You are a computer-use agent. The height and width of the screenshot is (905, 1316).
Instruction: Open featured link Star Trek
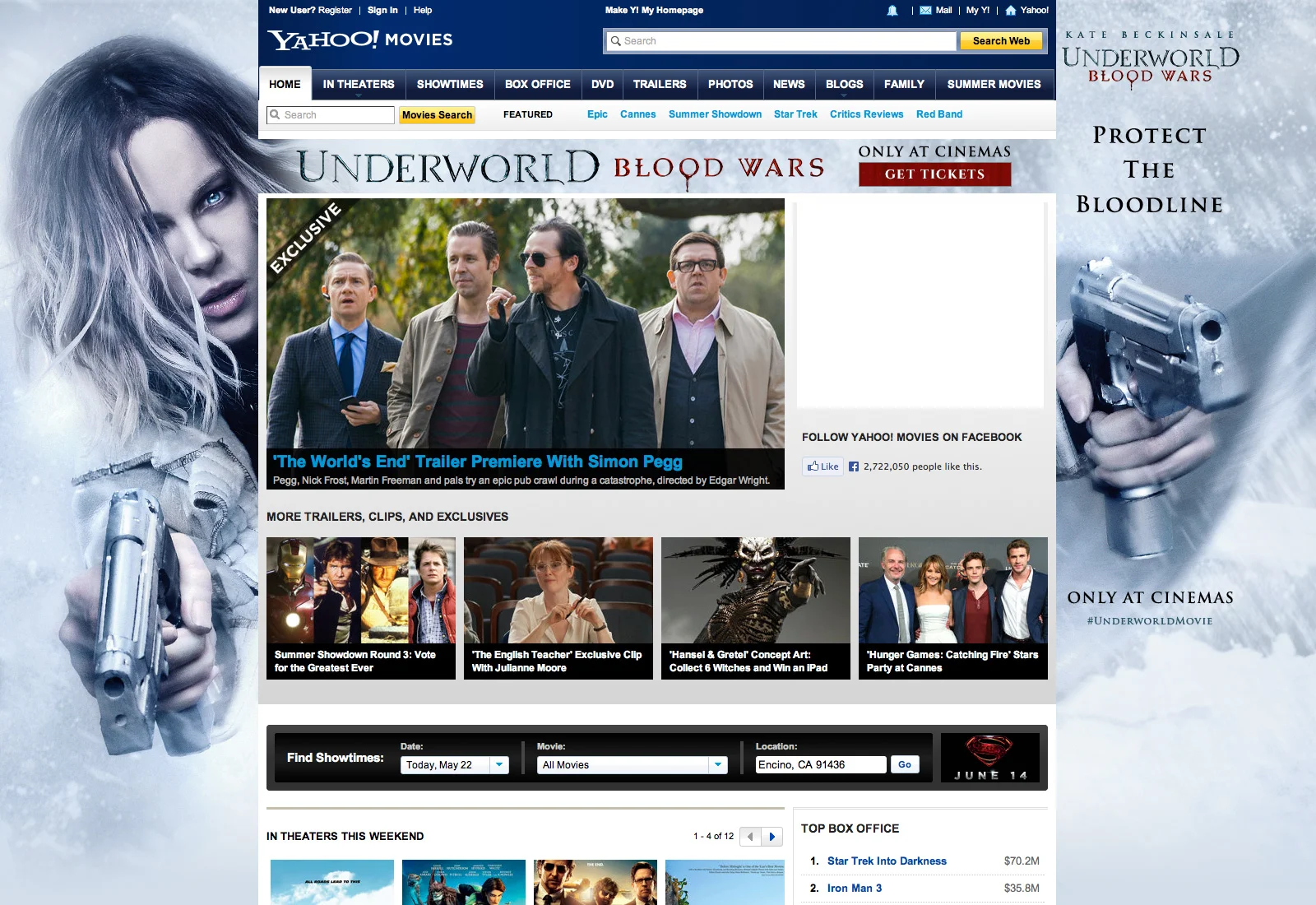(x=795, y=114)
